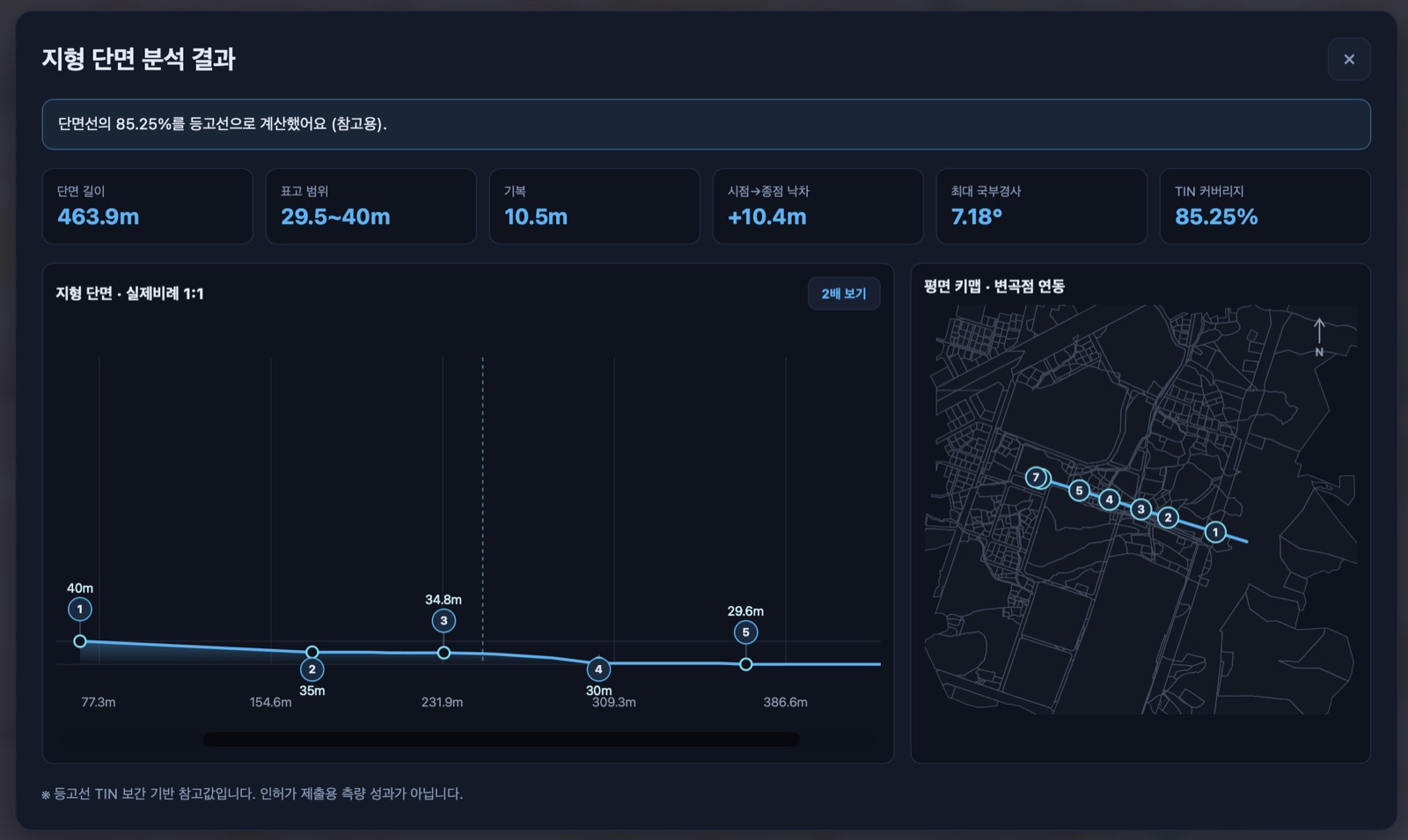Screen dimensions: 1408x840
Task: Click the 지형 단면 · 실제비례 1:1 heading
Action: [x=129, y=294]
